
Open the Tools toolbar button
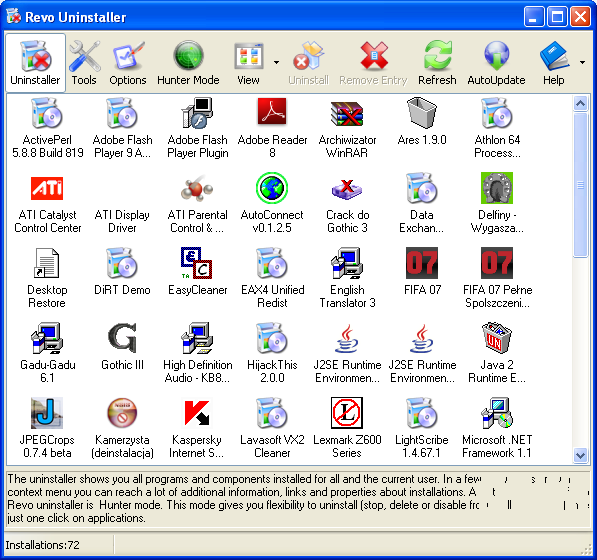(x=84, y=63)
